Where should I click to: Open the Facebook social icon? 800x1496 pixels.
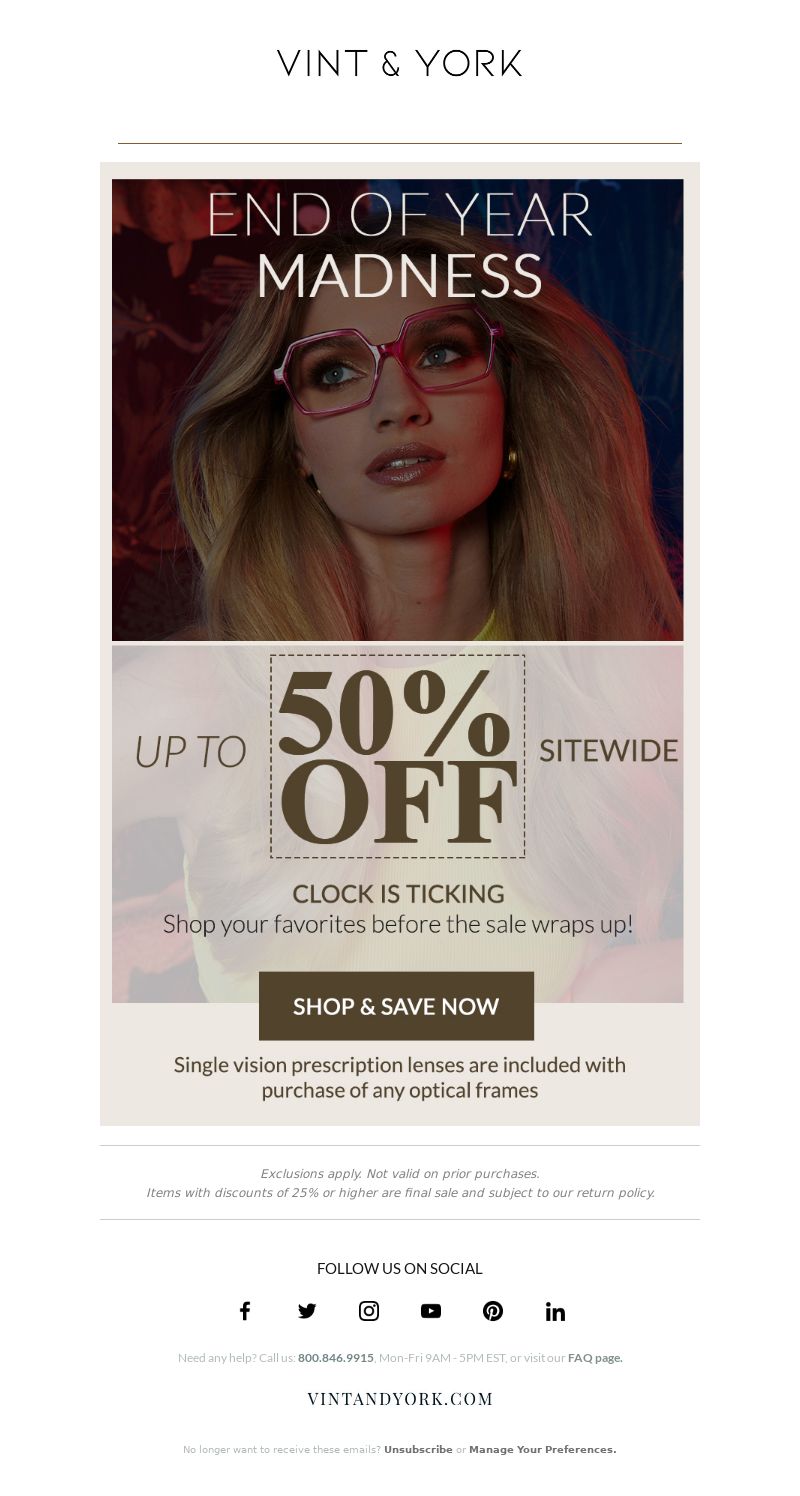[245, 1311]
